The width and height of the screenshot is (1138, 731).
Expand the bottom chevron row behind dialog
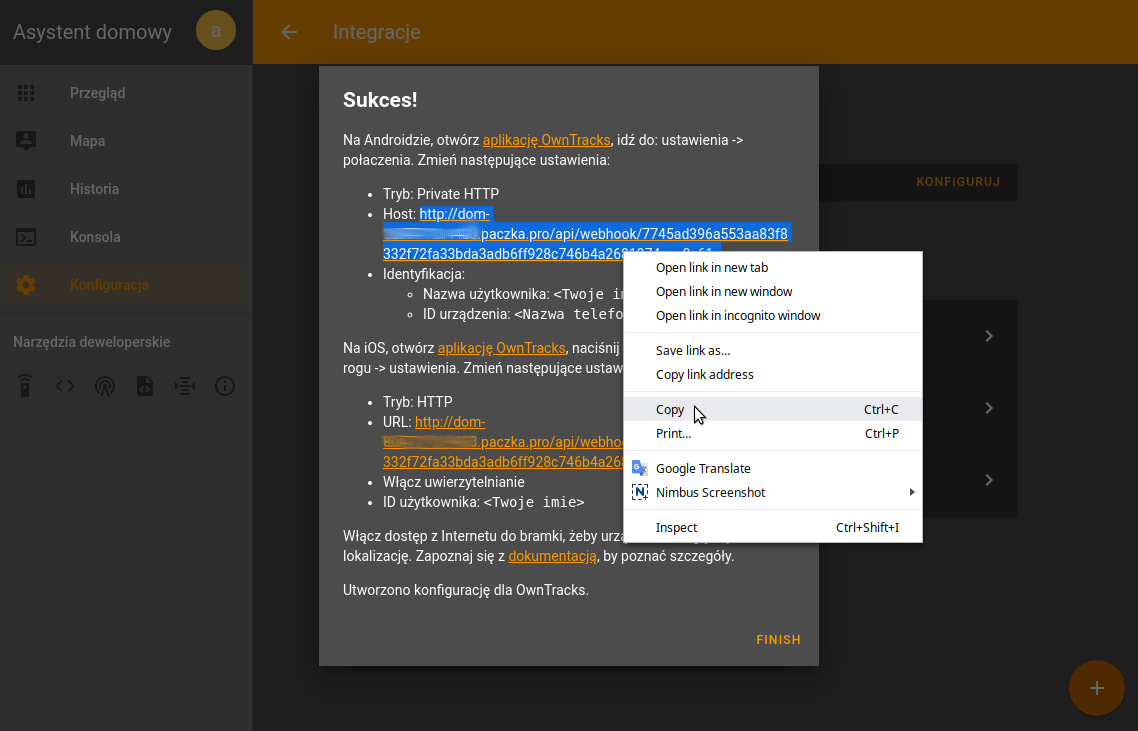[x=989, y=480]
